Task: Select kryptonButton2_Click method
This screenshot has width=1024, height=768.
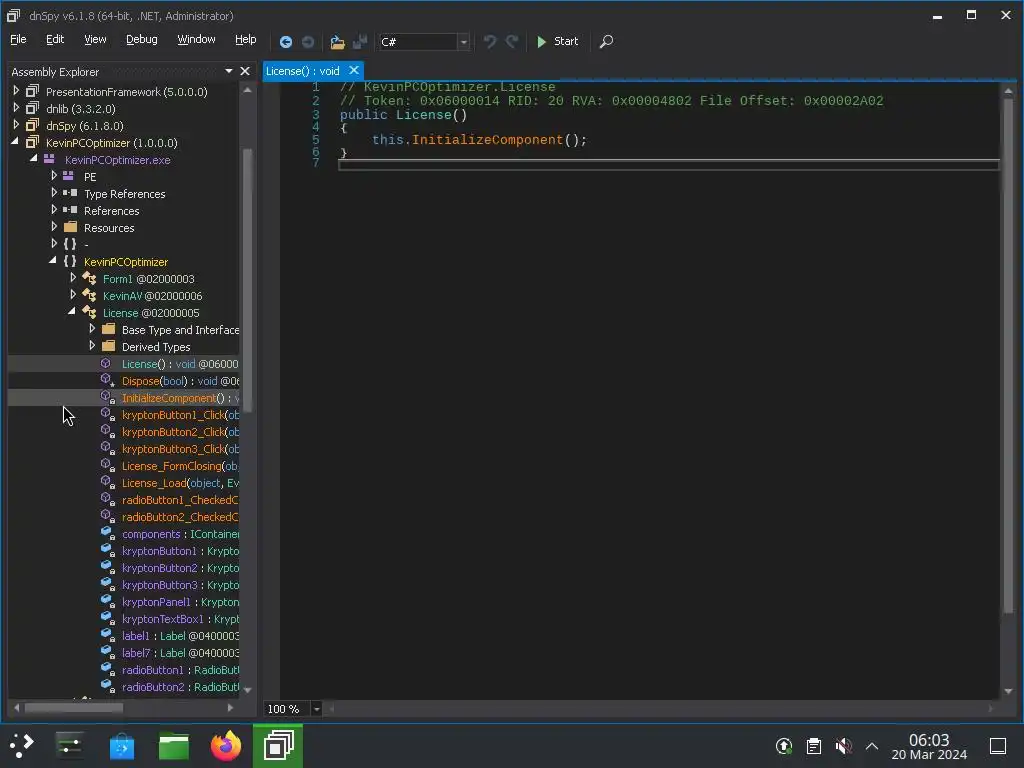Action: coord(180,432)
